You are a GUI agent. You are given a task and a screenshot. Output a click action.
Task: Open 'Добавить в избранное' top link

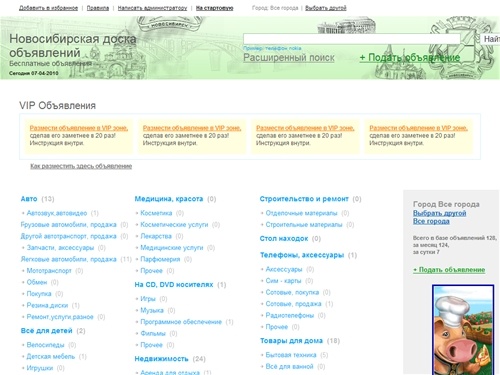[x=48, y=8]
